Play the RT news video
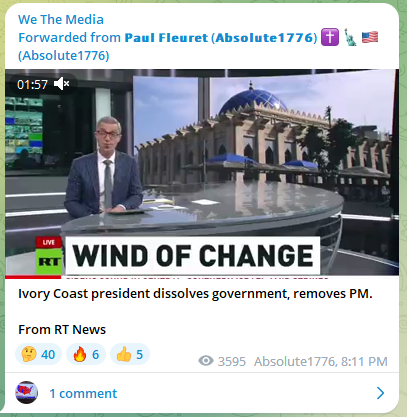The height and width of the screenshot is (417, 407). click(202, 172)
